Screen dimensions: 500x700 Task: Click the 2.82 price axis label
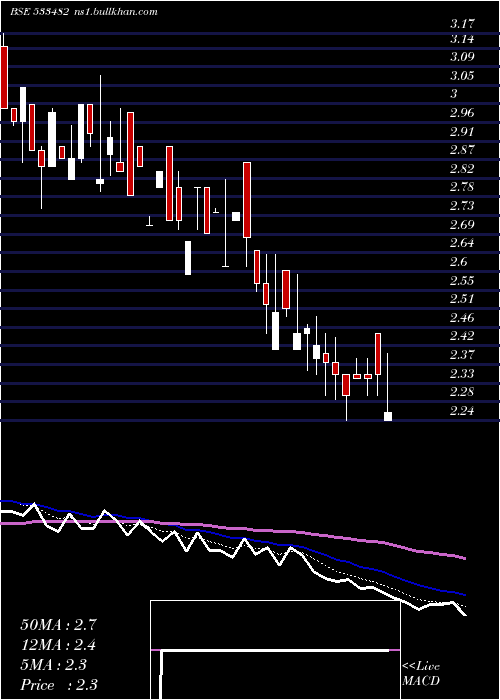pyautogui.click(x=462, y=169)
